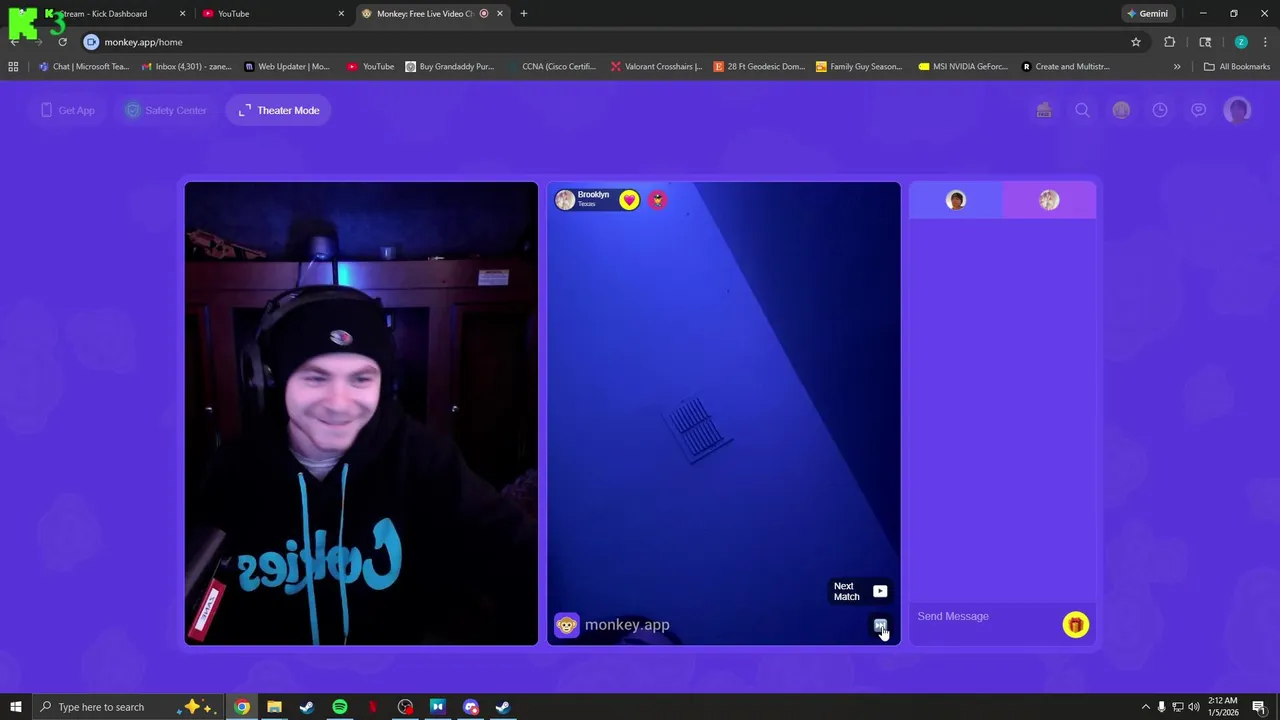Open Chrome profile avatar Z
Screen dimensions: 1280x720
point(1241,42)
